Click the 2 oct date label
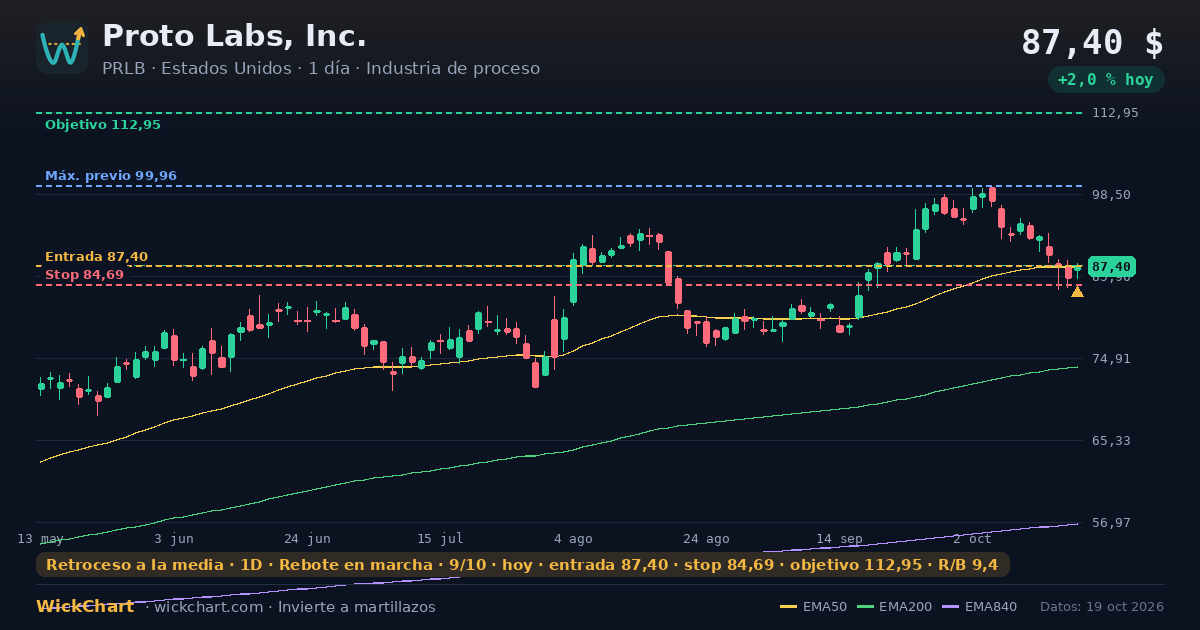The image size is (1200, 630). 972,538
